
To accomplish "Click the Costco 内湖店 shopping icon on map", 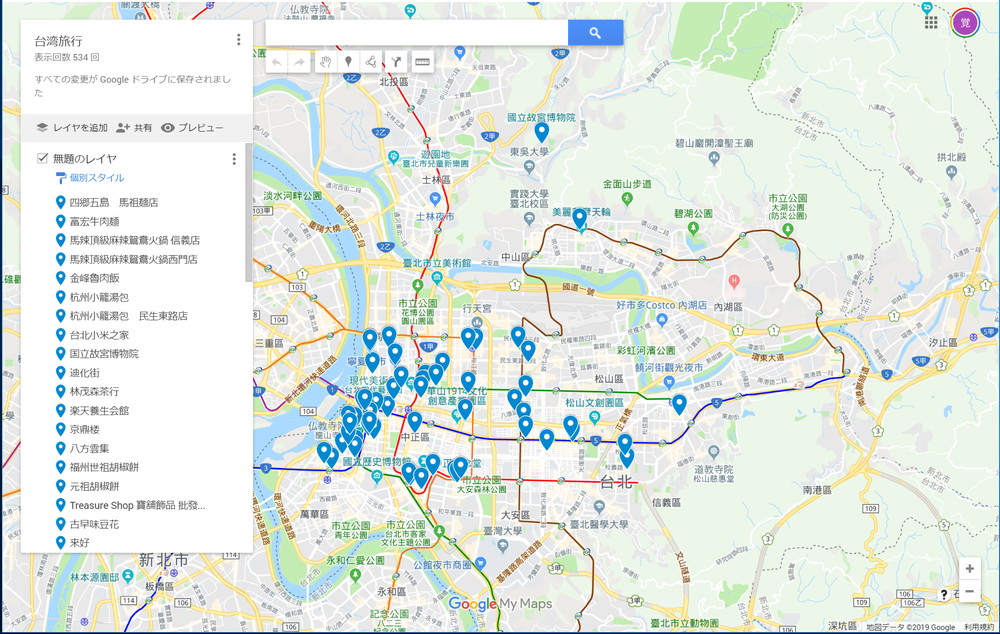I will [x=663, y=319].
